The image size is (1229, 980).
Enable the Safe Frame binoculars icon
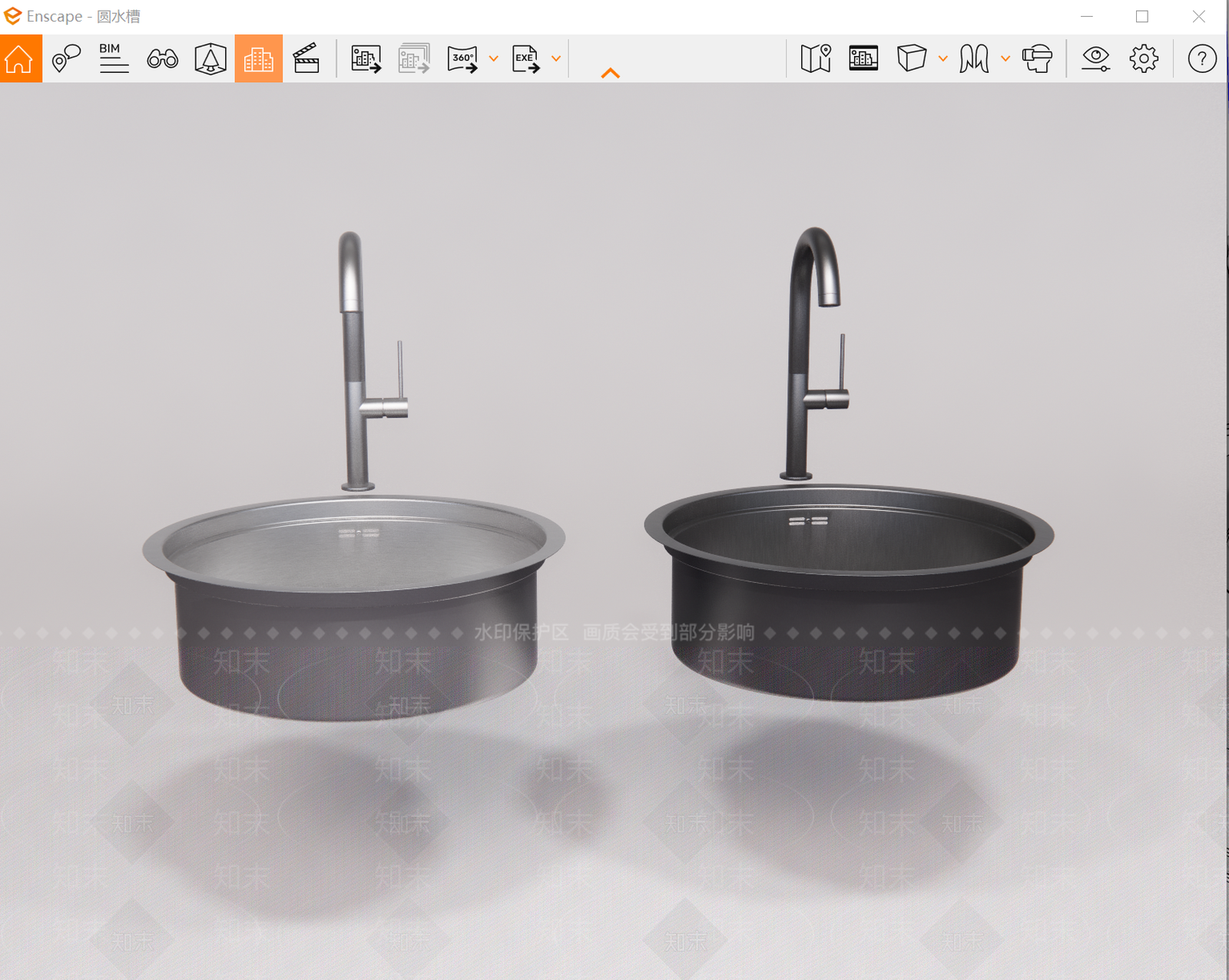tap(162, 58)
